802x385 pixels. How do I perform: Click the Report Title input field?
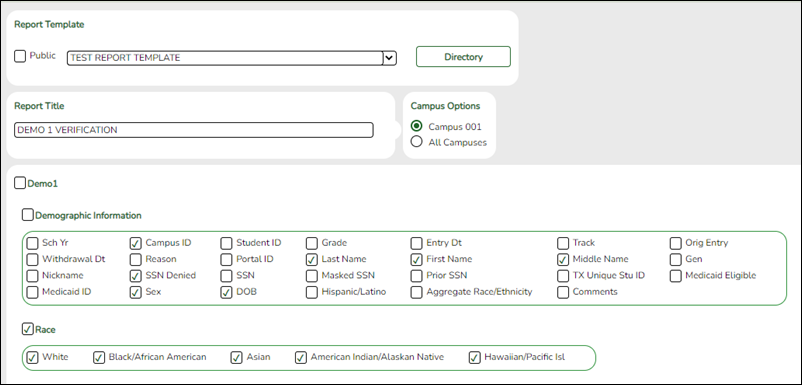[194, 130]
